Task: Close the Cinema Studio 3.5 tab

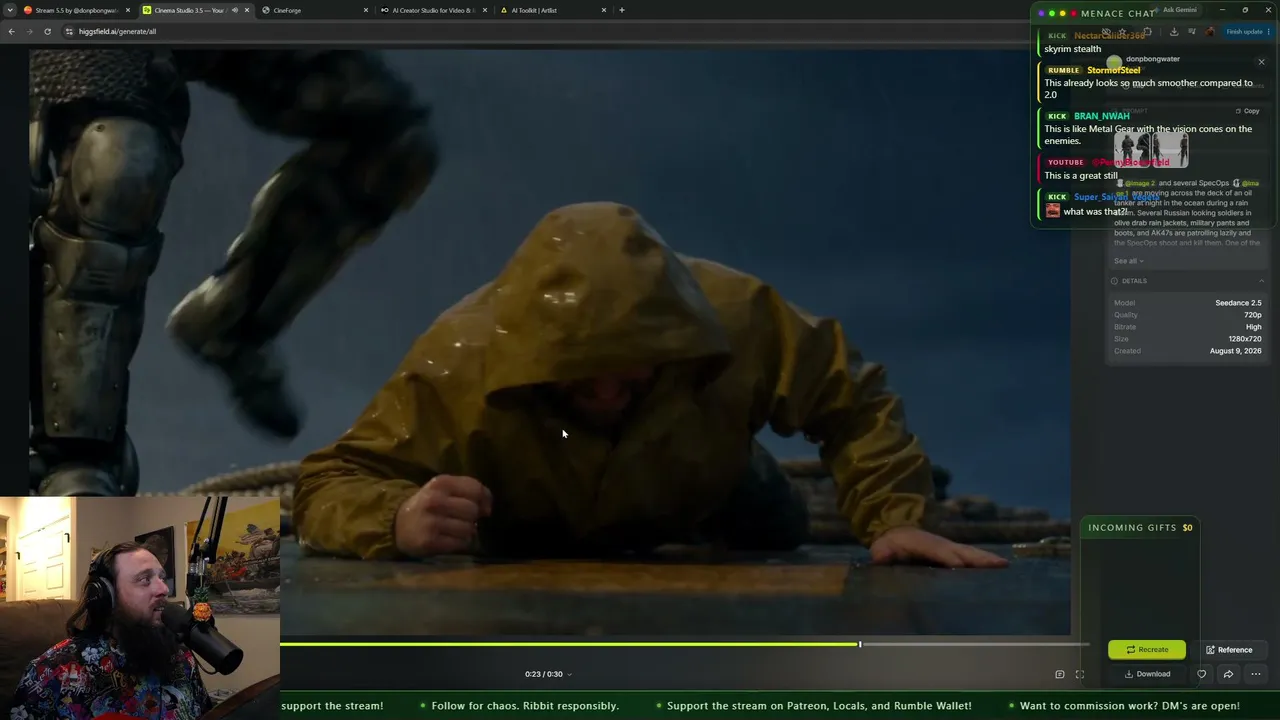Action: click(247, 10)
